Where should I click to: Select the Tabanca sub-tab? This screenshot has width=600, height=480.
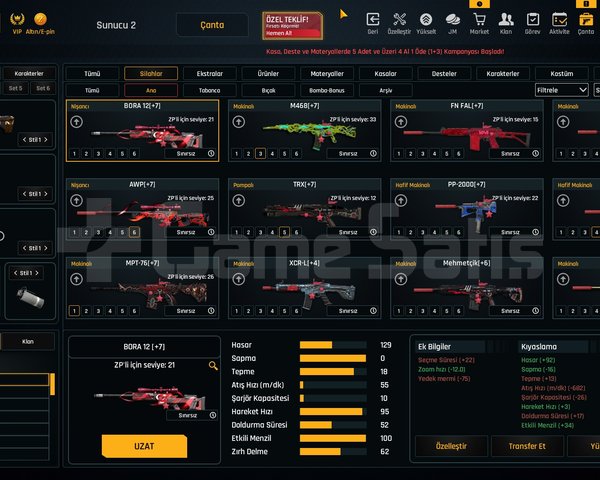pos(209,90)
